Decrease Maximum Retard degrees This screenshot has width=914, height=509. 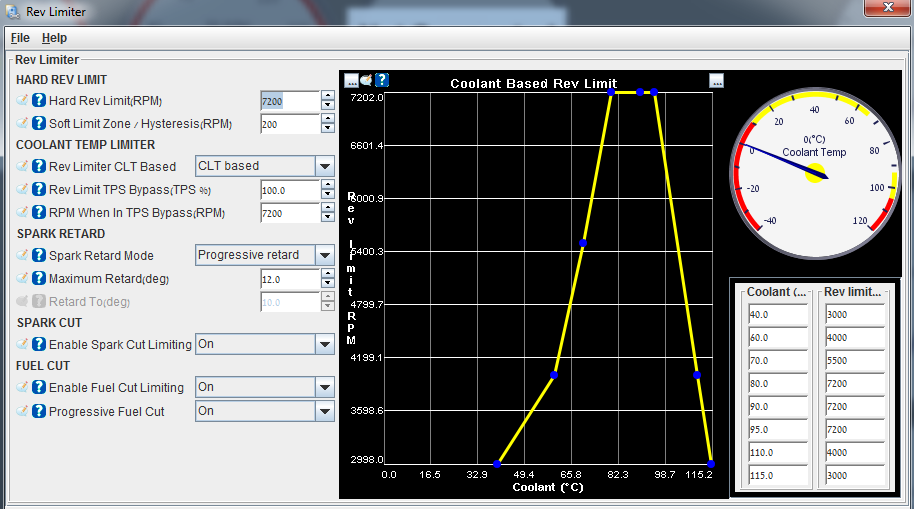[328, 283]
